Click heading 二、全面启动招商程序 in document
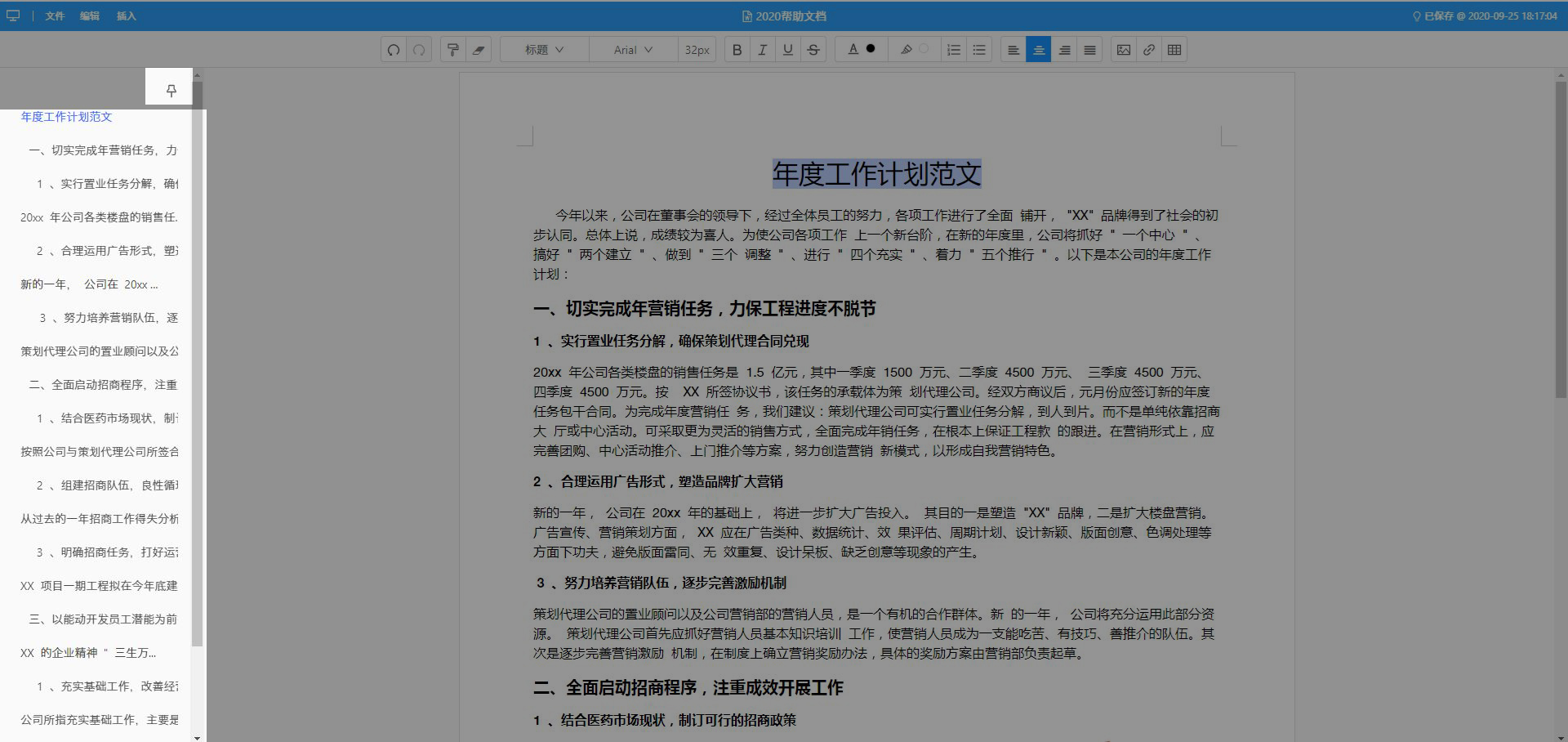This screenshot has height=742, width=1568. coord(688,688)
